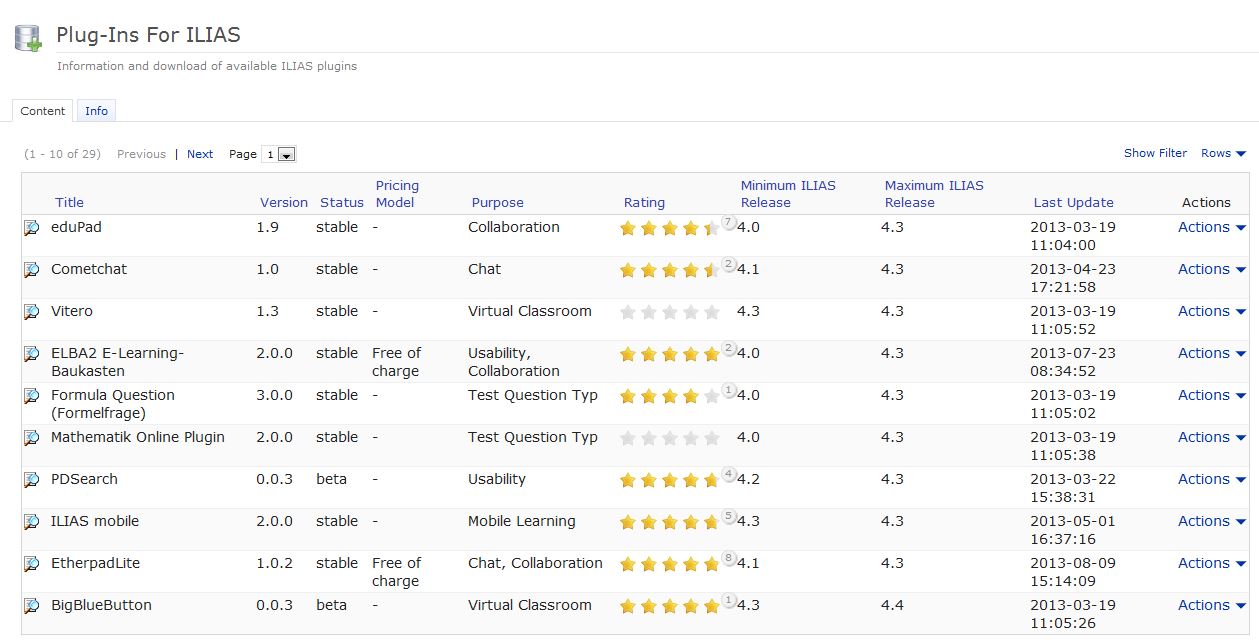The height and width of the screenshot is (640, 1259).
Task: Open the Vitero row magnifier icon
Action: 31,312
